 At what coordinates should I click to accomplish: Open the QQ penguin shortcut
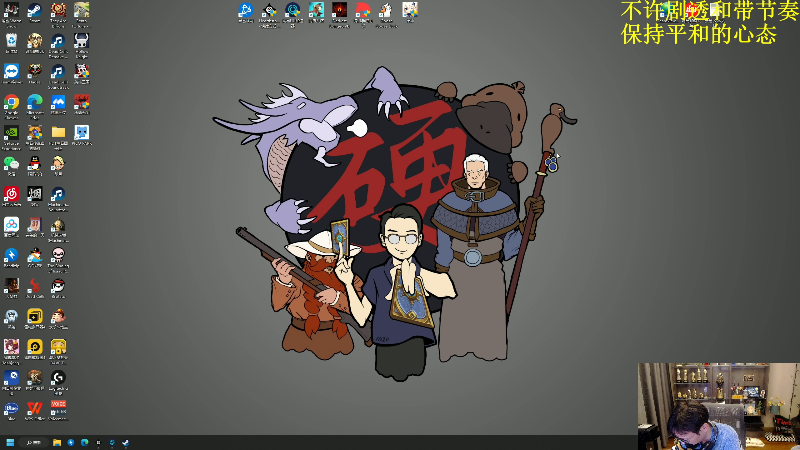35,164
